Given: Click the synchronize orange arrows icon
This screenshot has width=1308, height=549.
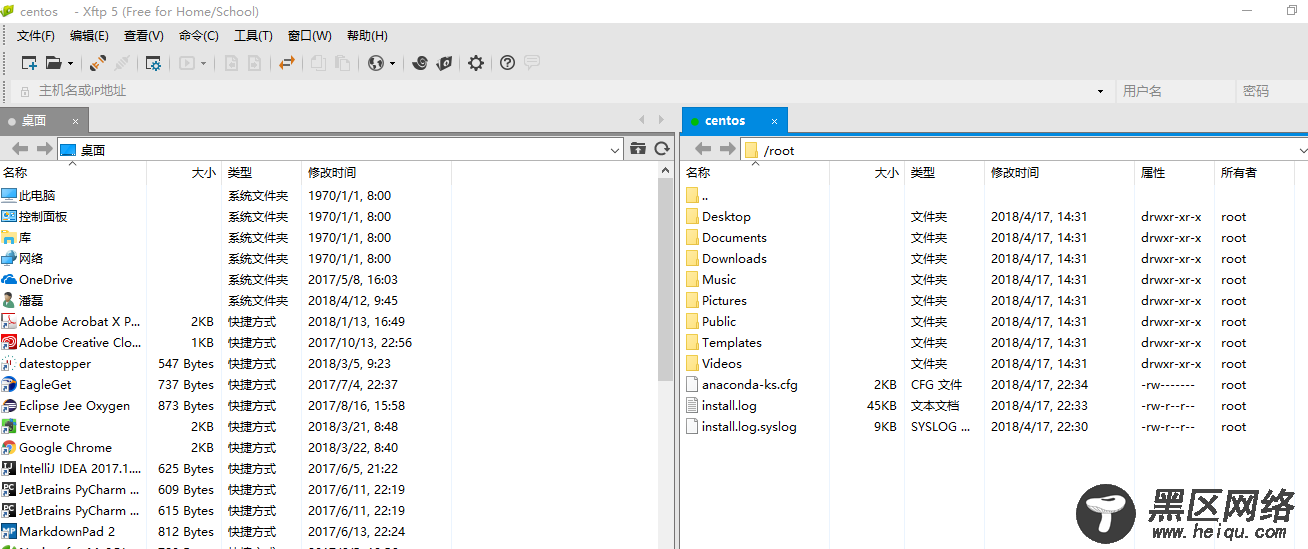Looking at the screenshot, I should pos(287,63).
